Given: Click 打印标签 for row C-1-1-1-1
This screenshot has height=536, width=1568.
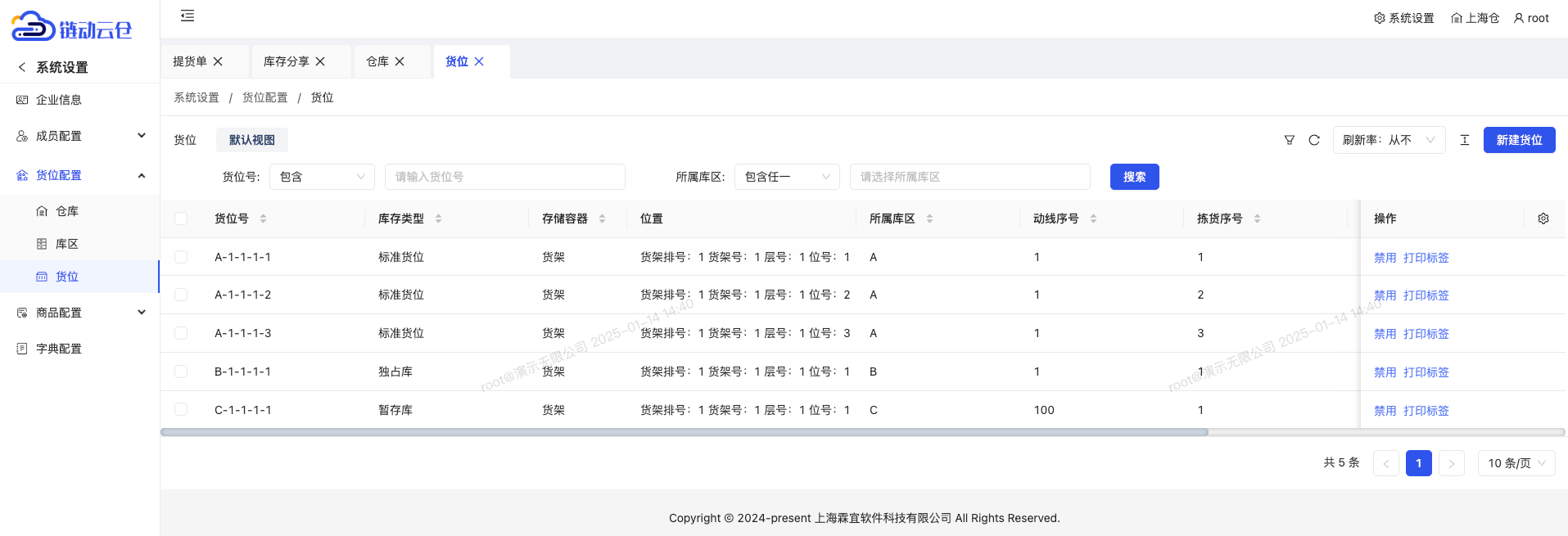Looking at the screenshot, I should [1426, 411].
